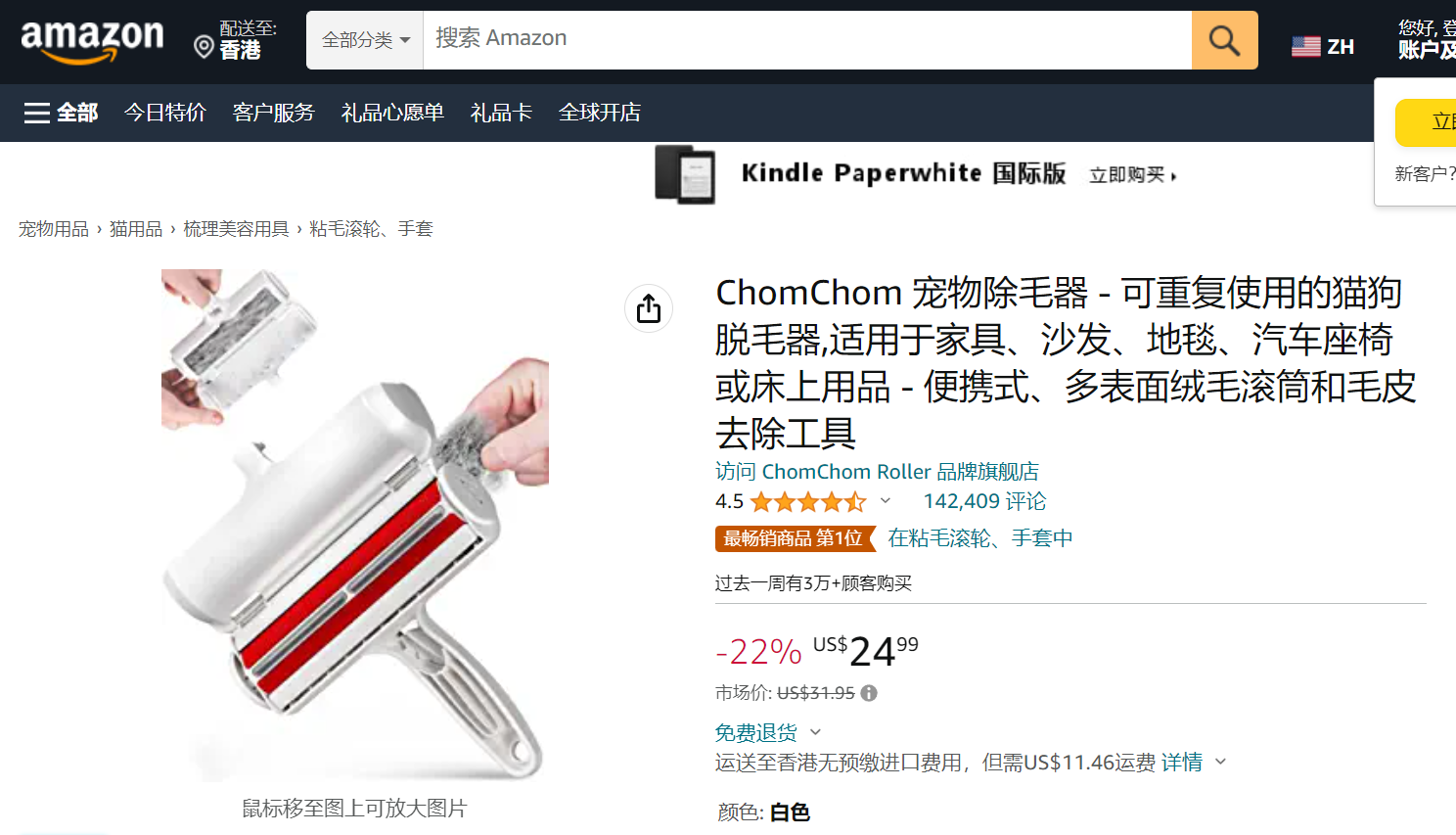This screenshot has width=1456, height=835.
Task: Click the star rating icons
Action: [808, 502]
